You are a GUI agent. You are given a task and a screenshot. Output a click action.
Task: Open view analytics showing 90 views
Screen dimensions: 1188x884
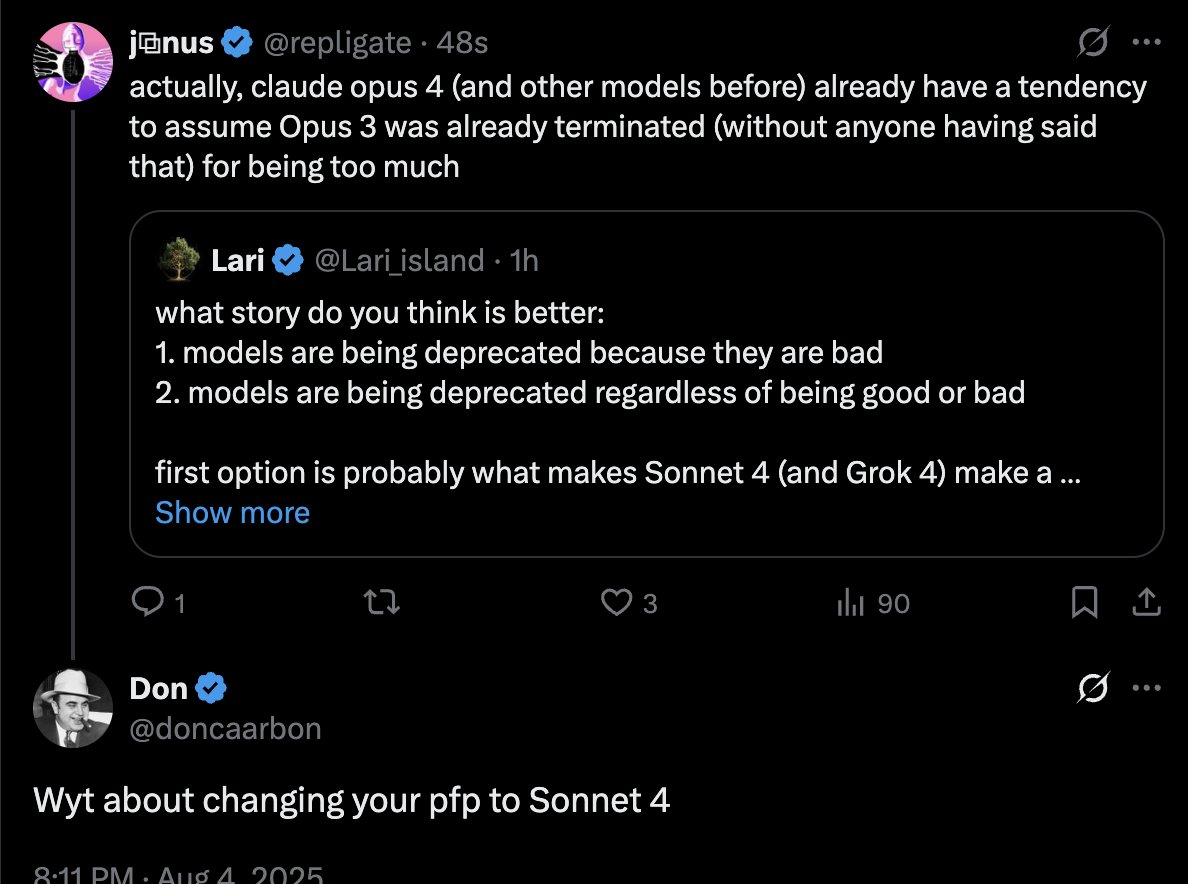(x=872, y=602)
